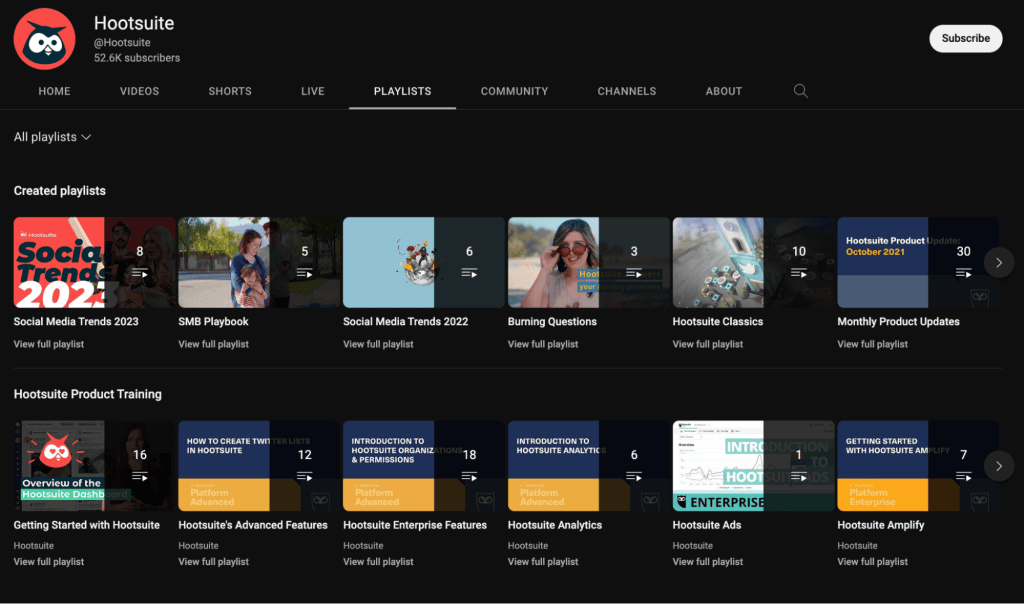The image size is (1024, 604).
Task: Switch to the LIVE tab
Action: pyautogui.click(x=313, y=91)
